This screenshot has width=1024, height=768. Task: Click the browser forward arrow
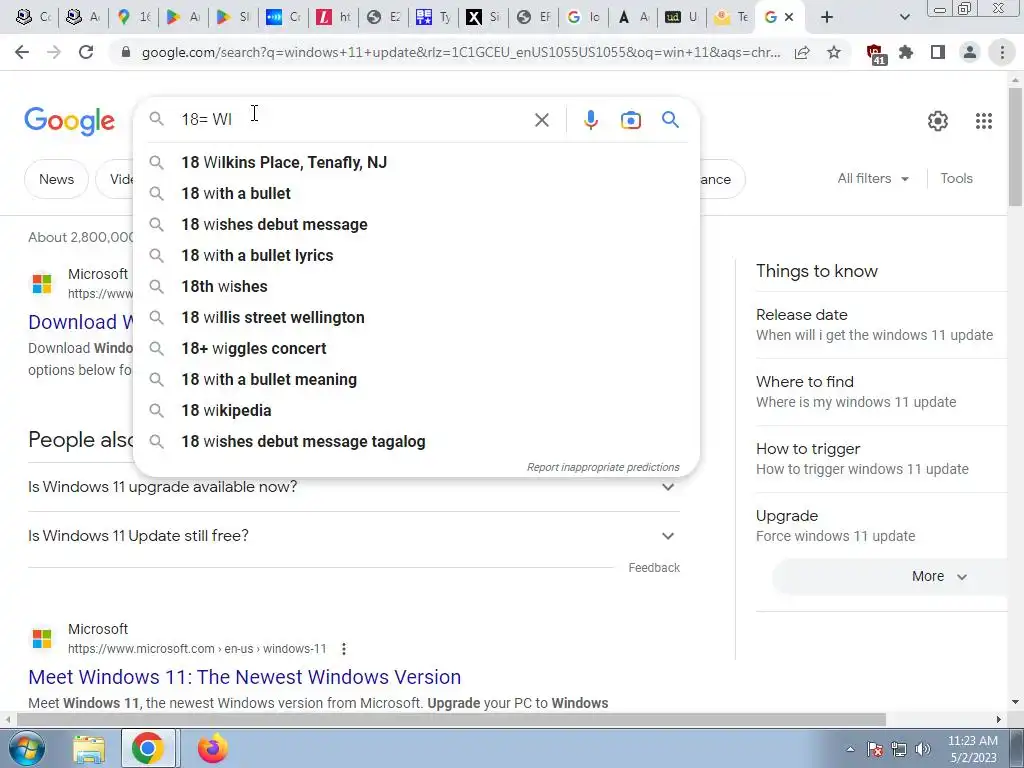click(54, 52)
